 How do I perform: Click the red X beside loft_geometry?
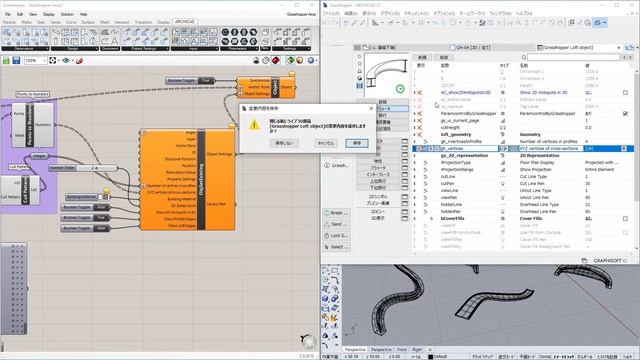(420, 135)
